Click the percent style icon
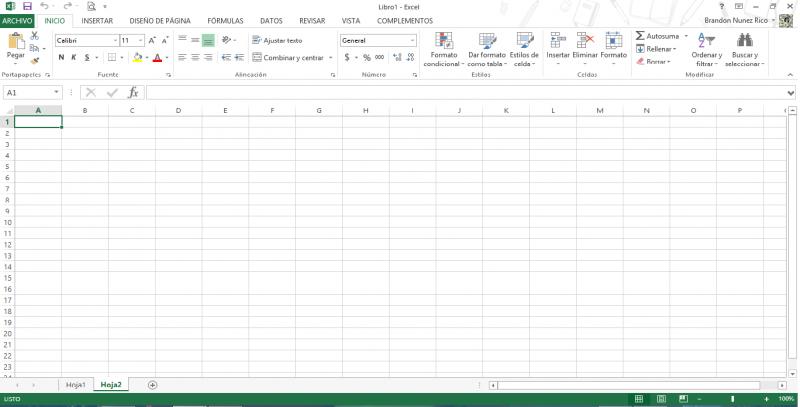 [x=366, y=57]
